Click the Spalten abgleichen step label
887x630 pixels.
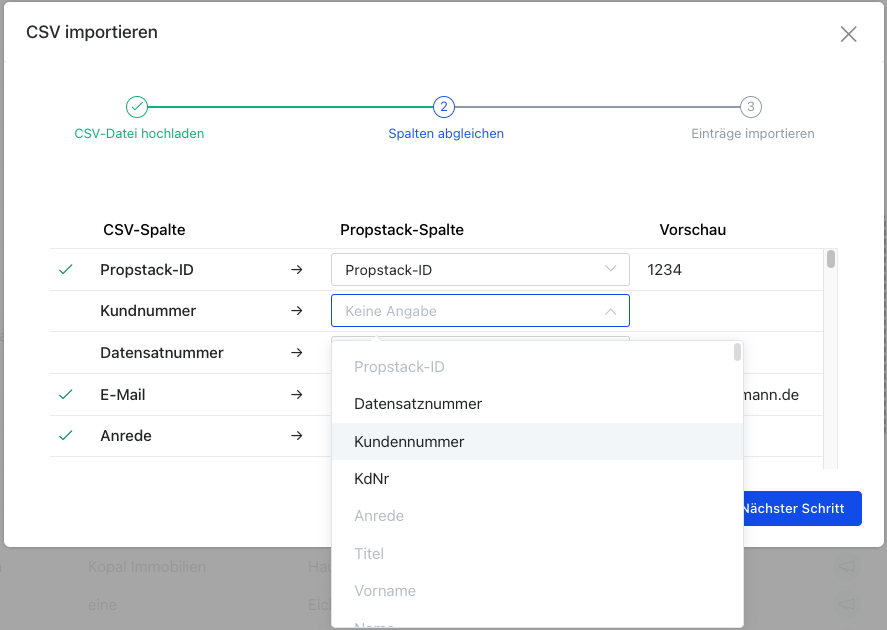445,133
